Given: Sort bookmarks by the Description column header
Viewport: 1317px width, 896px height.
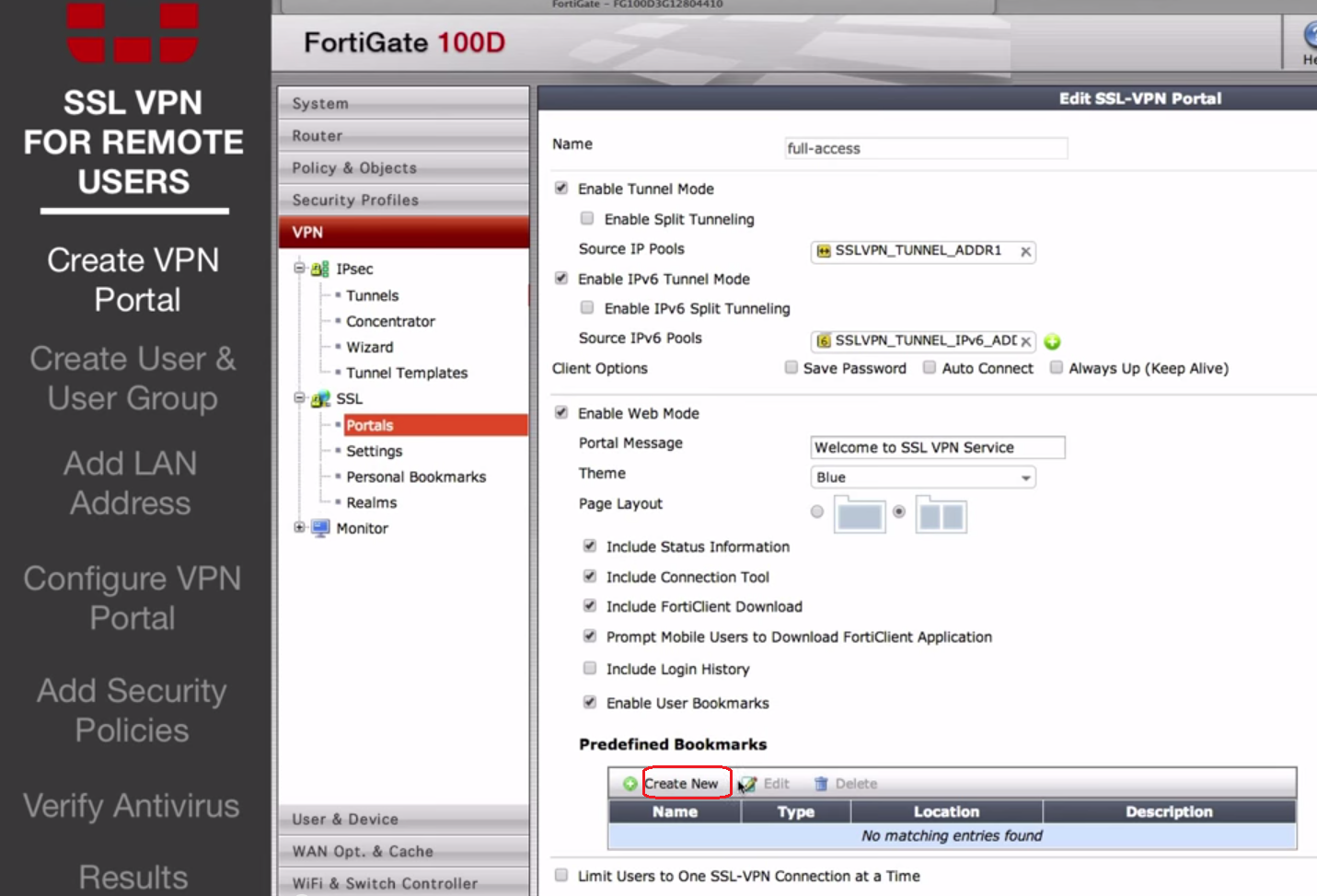Looking at the screenshot, I should (x=1169, y=811).
